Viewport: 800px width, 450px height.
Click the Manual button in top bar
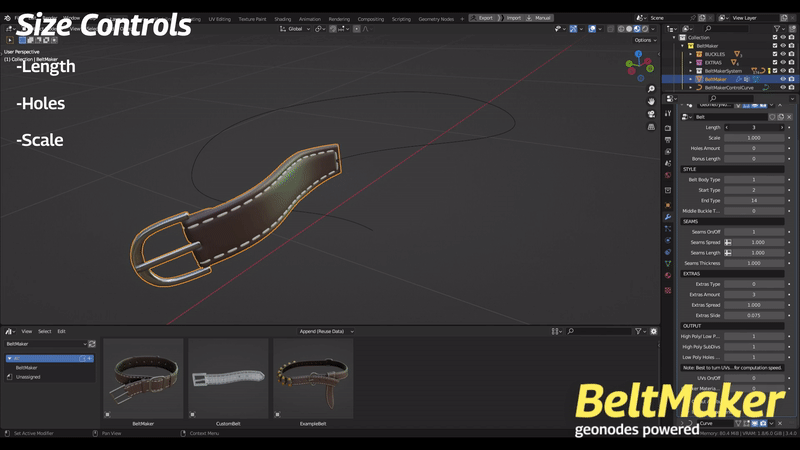[x=539, y=18]
